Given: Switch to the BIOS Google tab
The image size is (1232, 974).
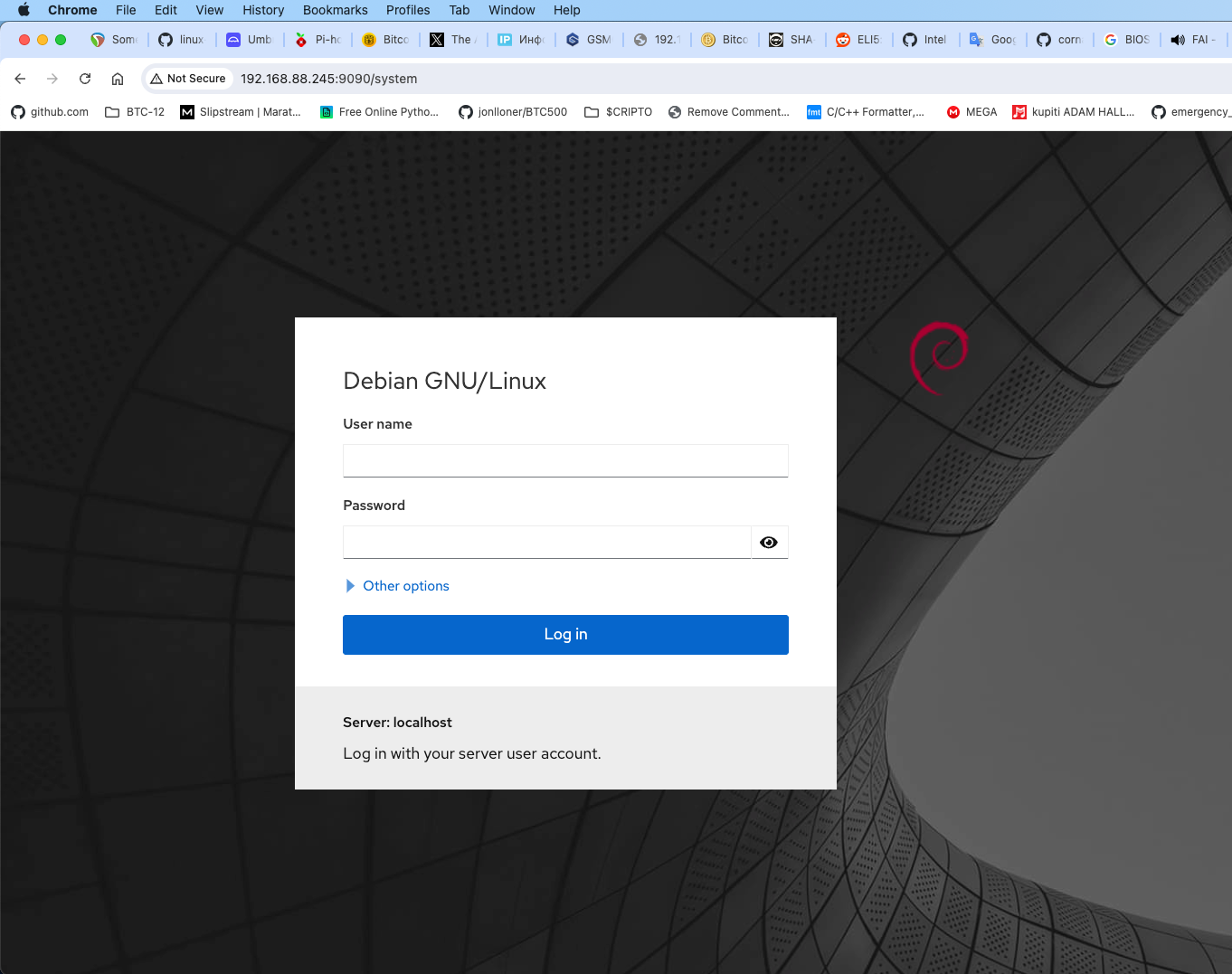Looking at the screenshot, I should click(1127, 40).
